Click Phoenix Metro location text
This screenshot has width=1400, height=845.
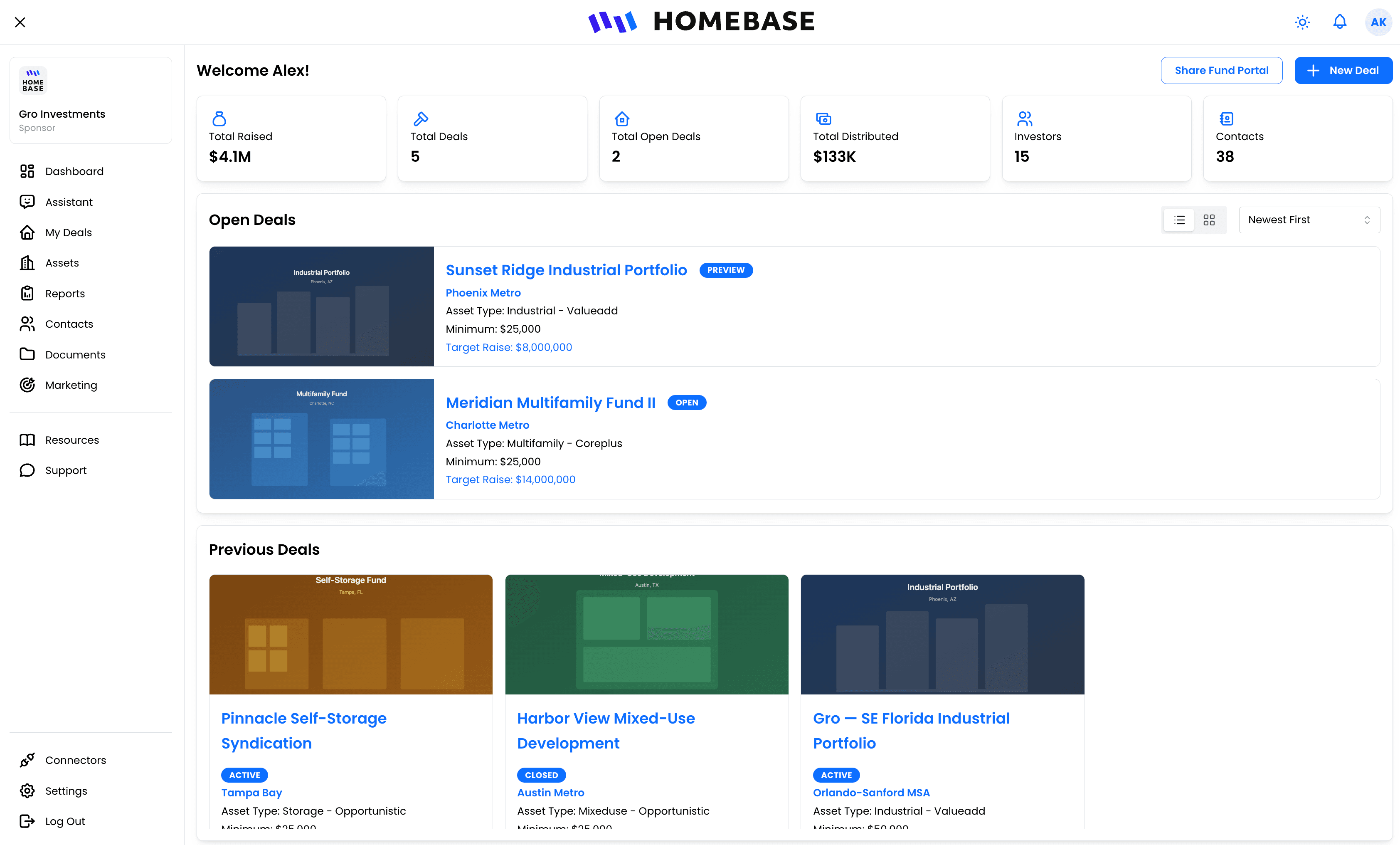(483, 293)
